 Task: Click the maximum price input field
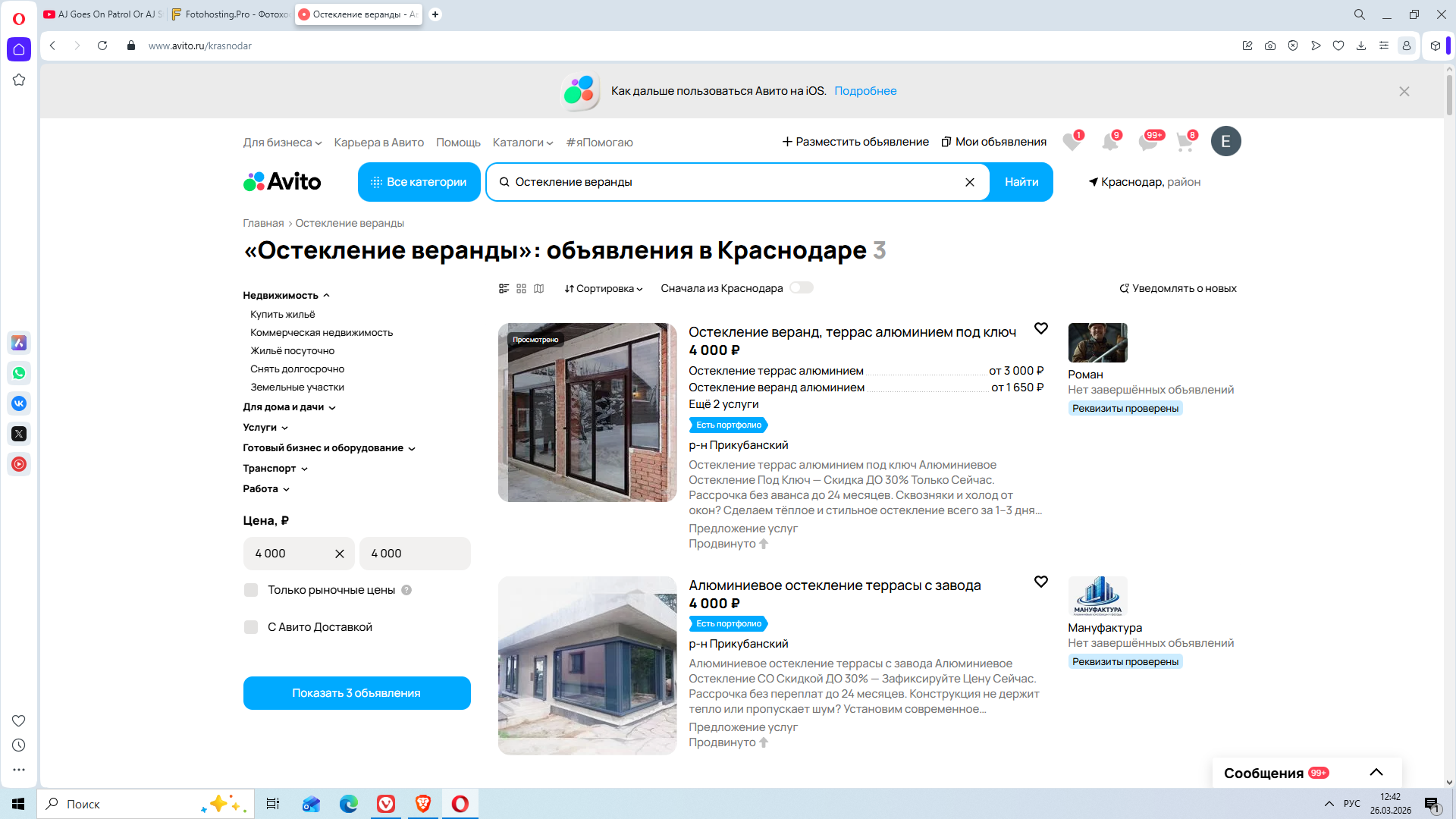[415, 554]
